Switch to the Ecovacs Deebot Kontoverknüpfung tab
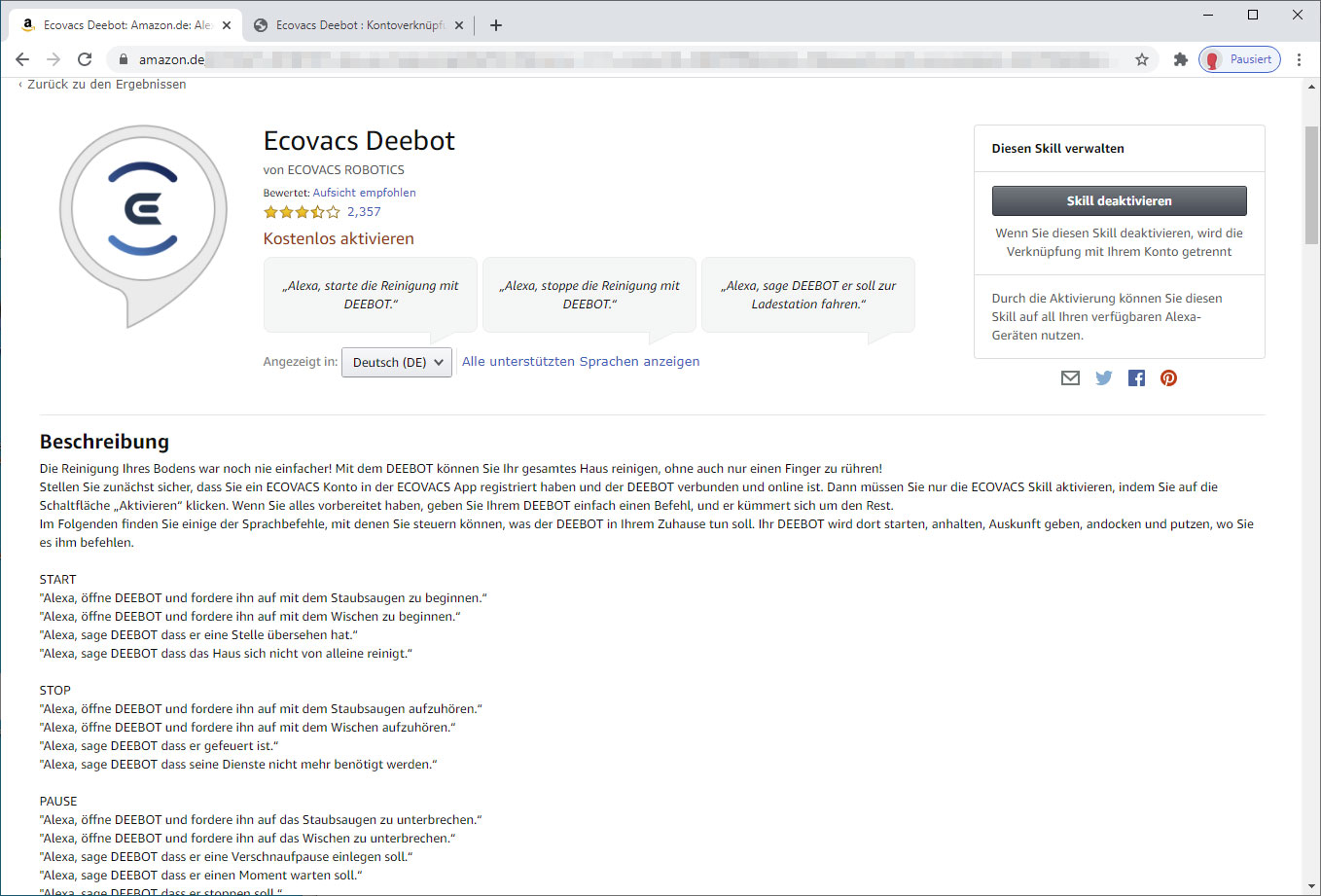Viewport: 1321px width, 896px height. pos(357,25)
